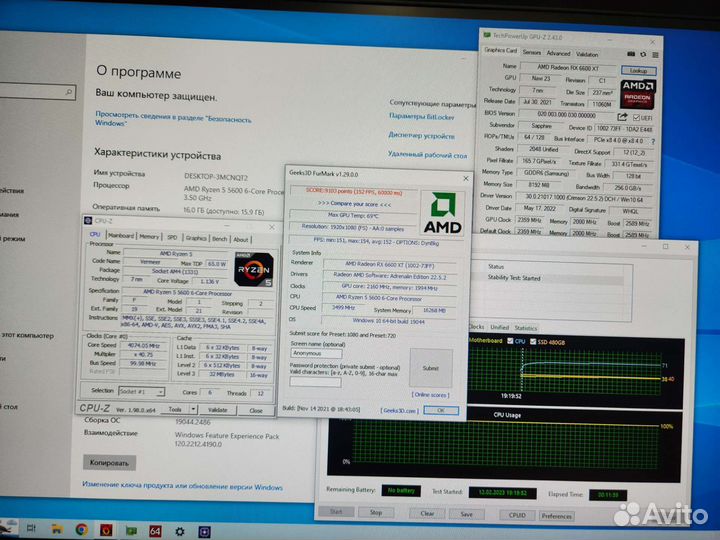Open Task View on the taskbar
720x540 pixels.
tap(31, 528)
